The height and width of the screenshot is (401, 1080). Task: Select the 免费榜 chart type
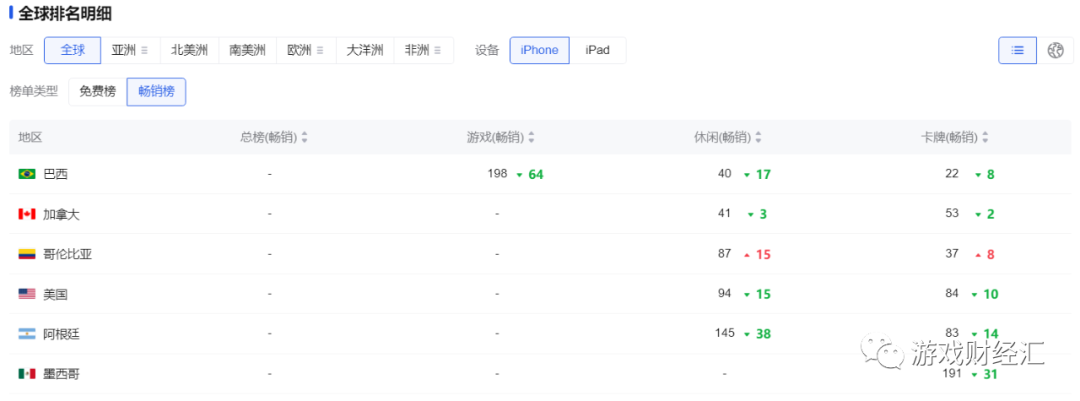tap(97, 92)
